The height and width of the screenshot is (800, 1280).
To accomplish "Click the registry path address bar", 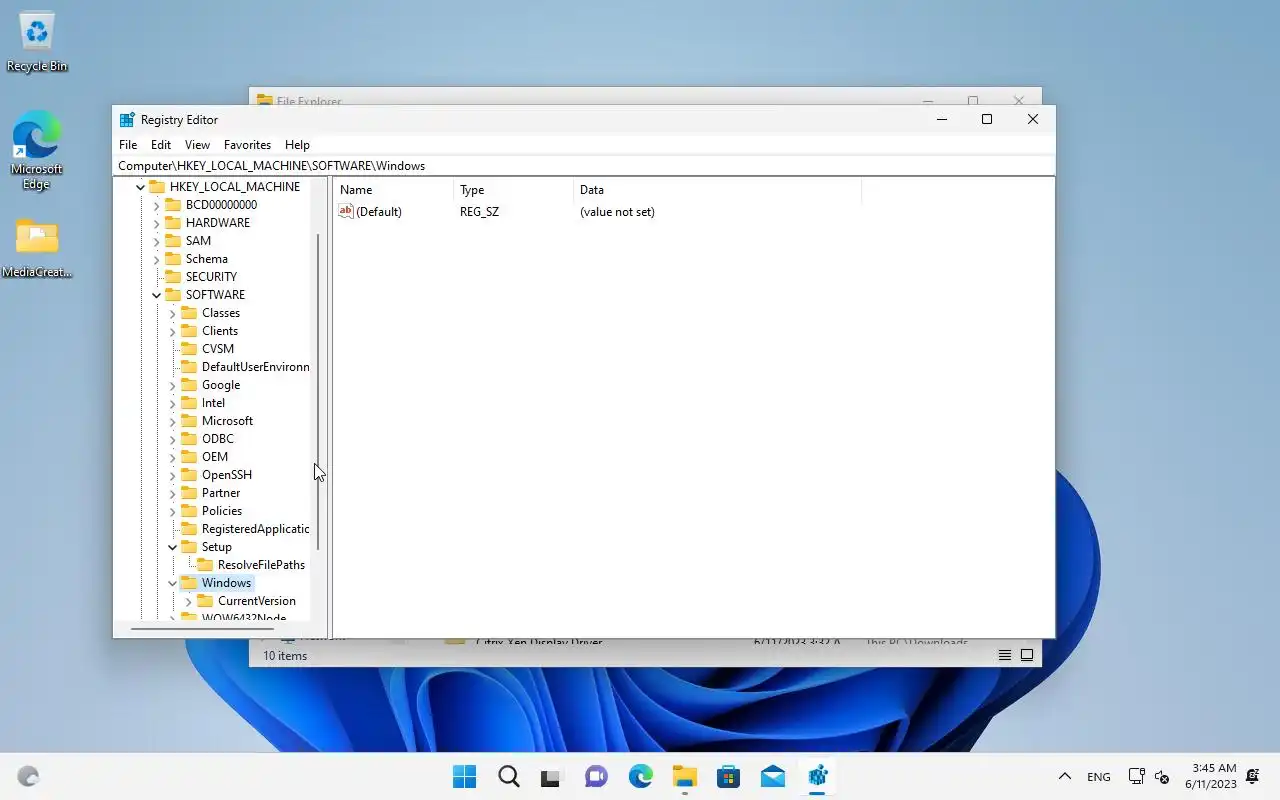I will [584, 166].
